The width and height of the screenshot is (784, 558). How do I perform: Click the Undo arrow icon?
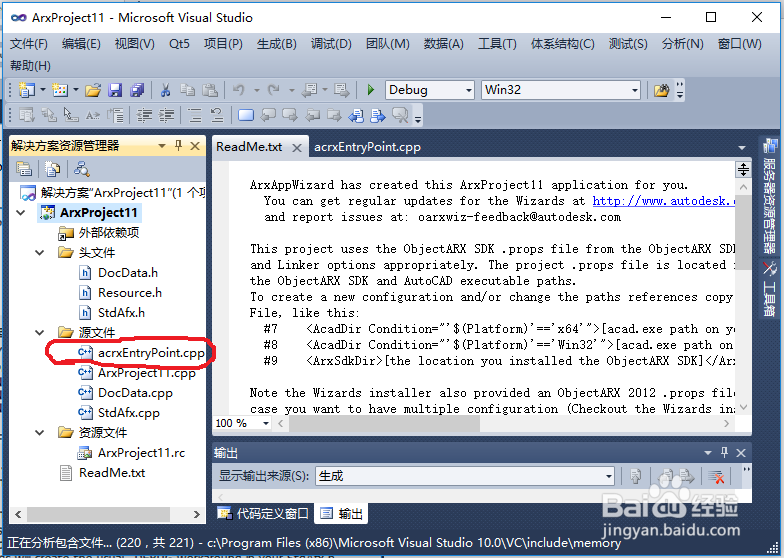click(239, 90)
